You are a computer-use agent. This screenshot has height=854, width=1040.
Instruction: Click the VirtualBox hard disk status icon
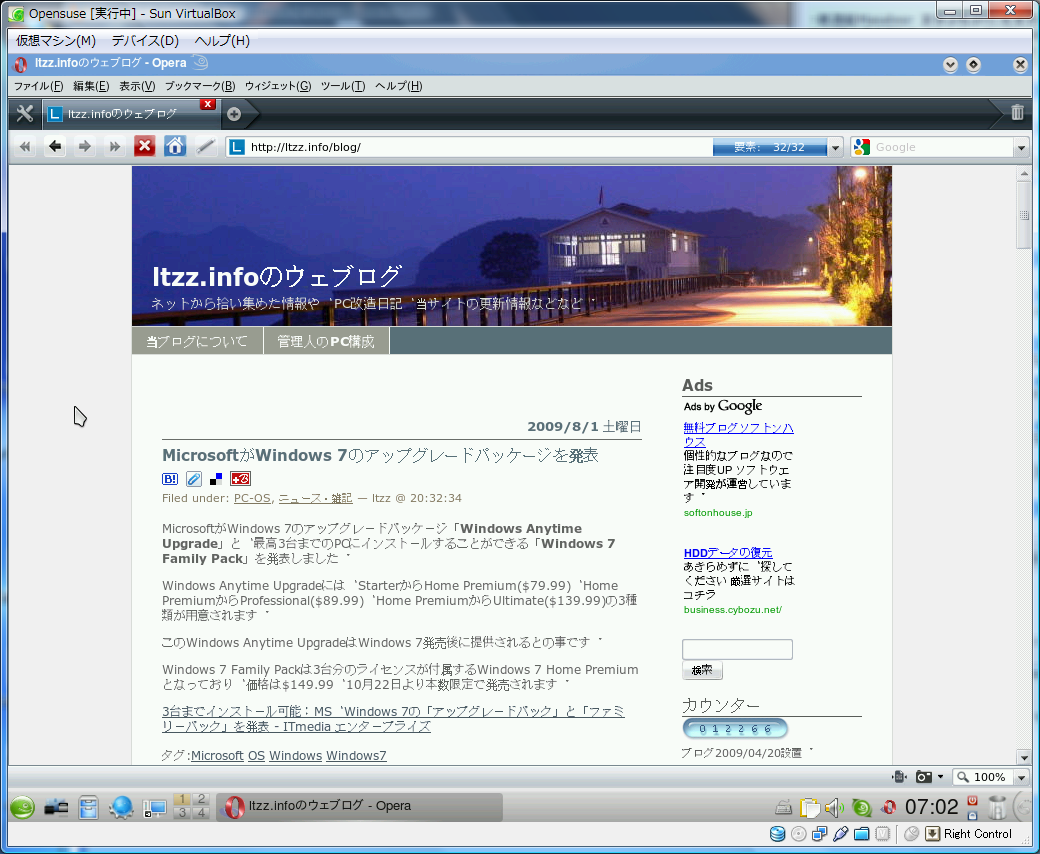(x=777, y=834)
